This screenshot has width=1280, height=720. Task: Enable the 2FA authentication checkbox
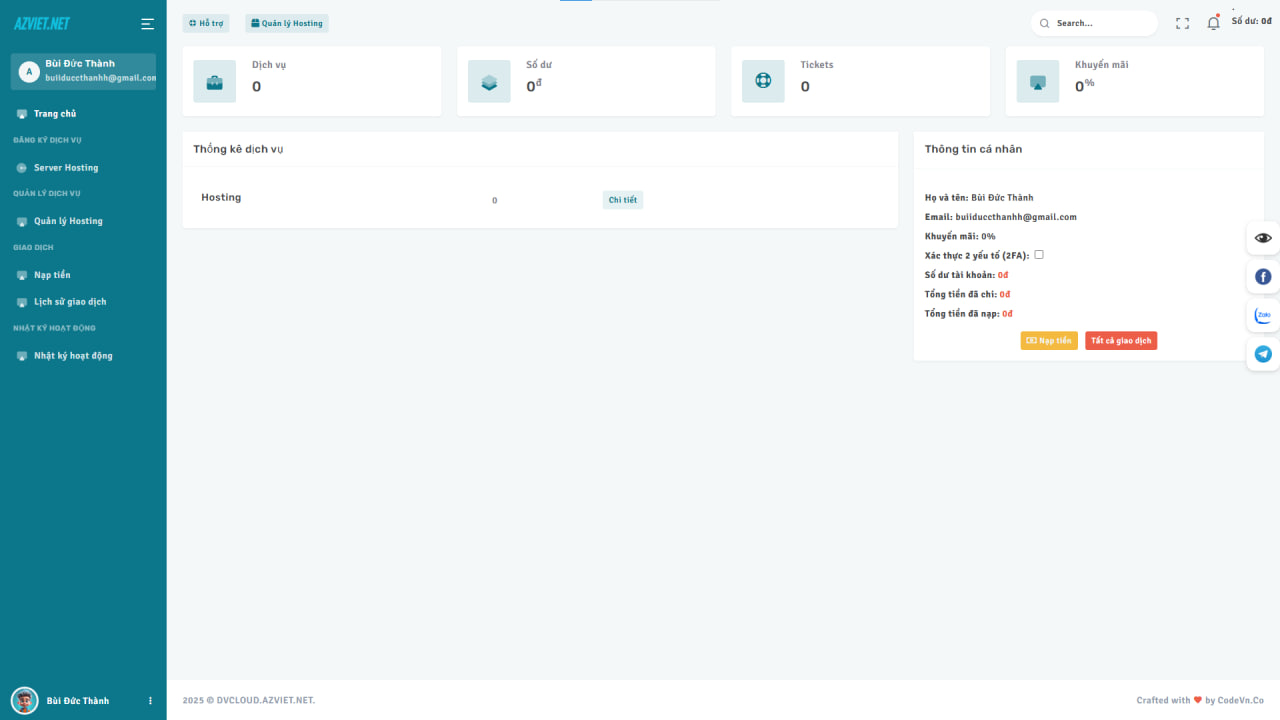point(1039,255)
